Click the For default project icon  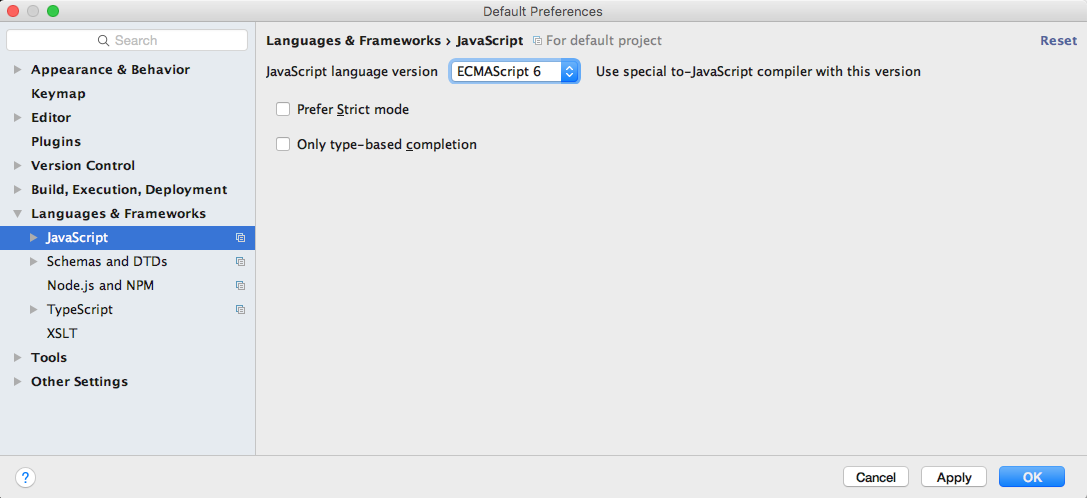538,41
